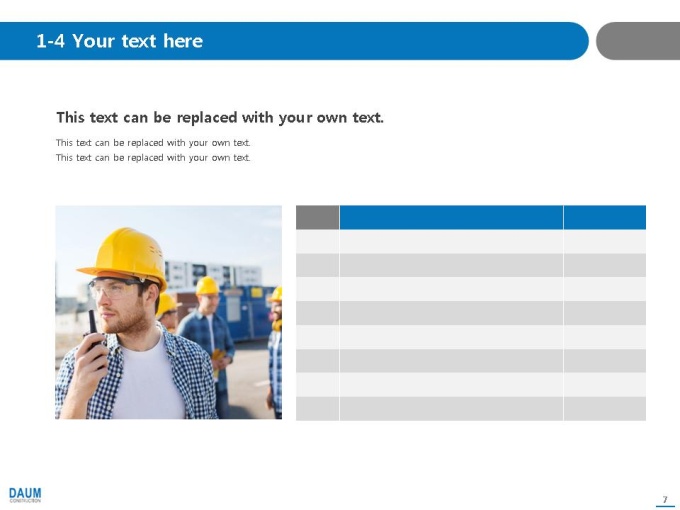Click the slide page number 7
Viewport: 680px width, 510px height.
tap(665, 500)
